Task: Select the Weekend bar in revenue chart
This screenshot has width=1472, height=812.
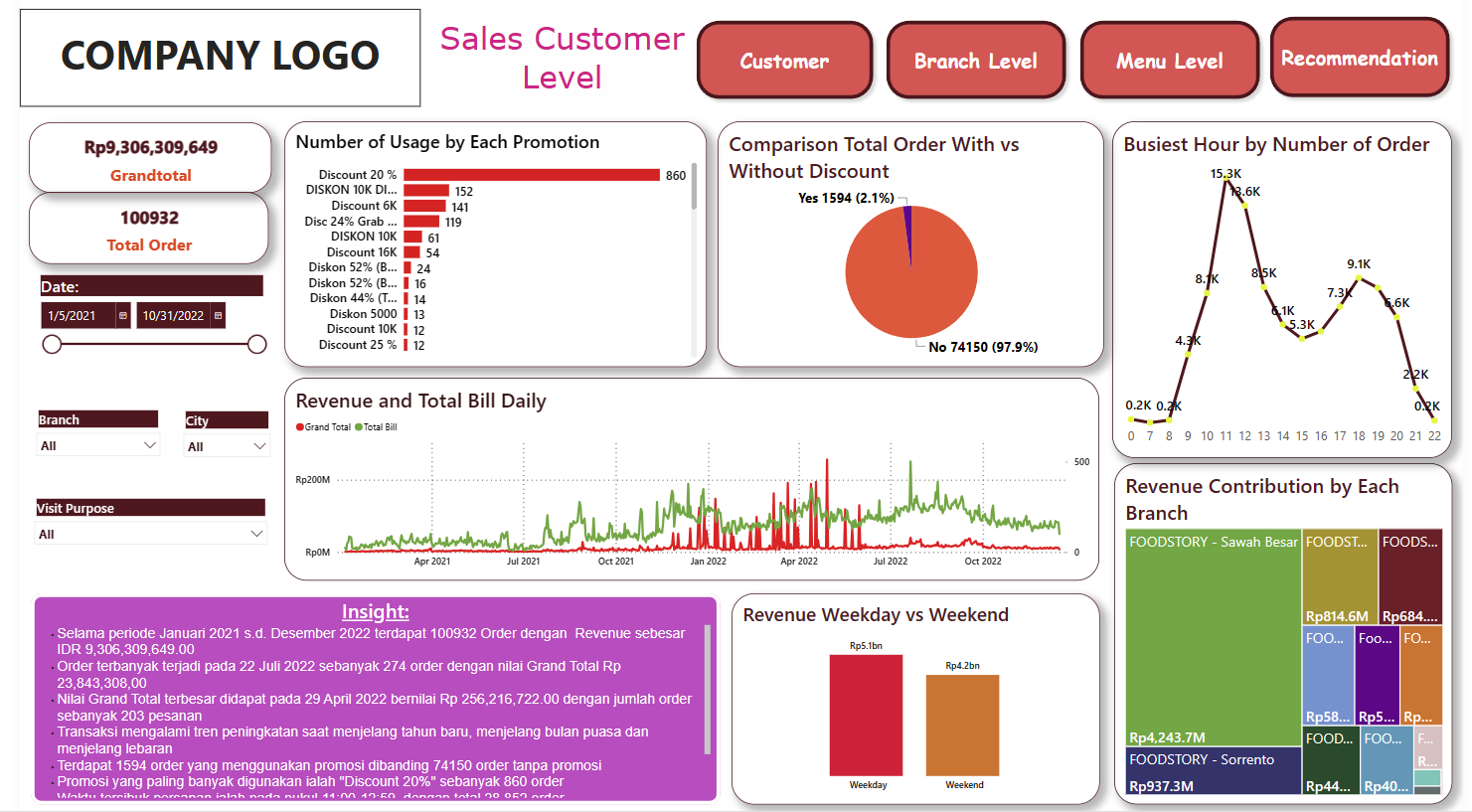Action: pos(962,725)
